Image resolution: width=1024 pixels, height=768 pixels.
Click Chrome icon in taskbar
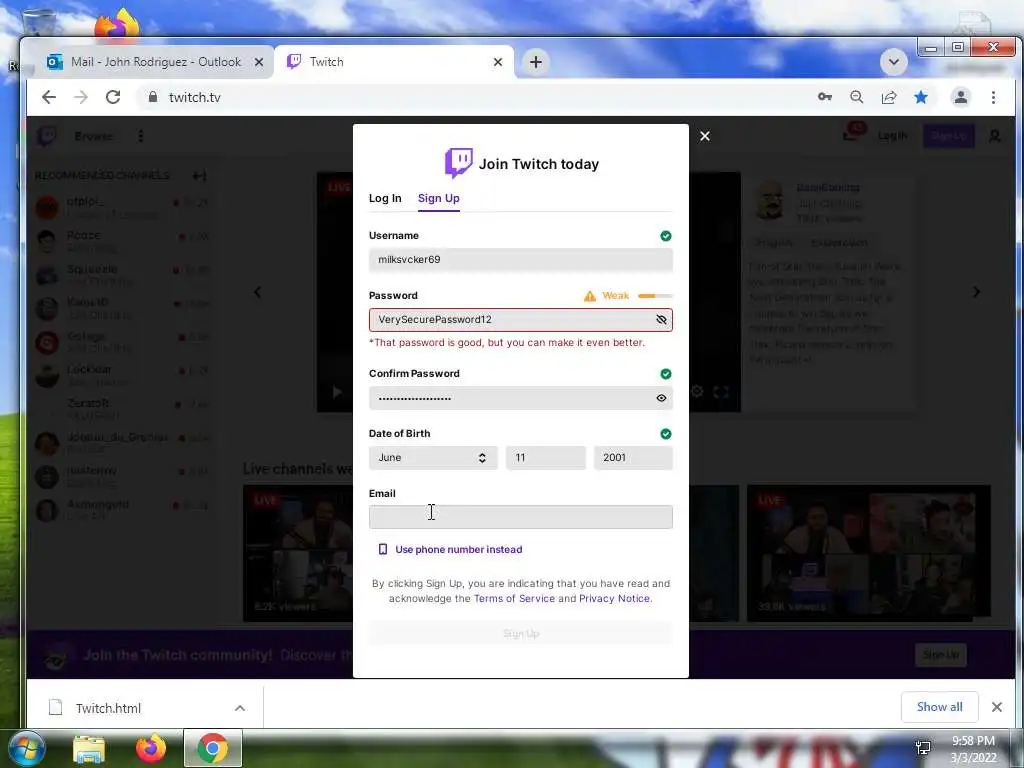click(213, 748)
